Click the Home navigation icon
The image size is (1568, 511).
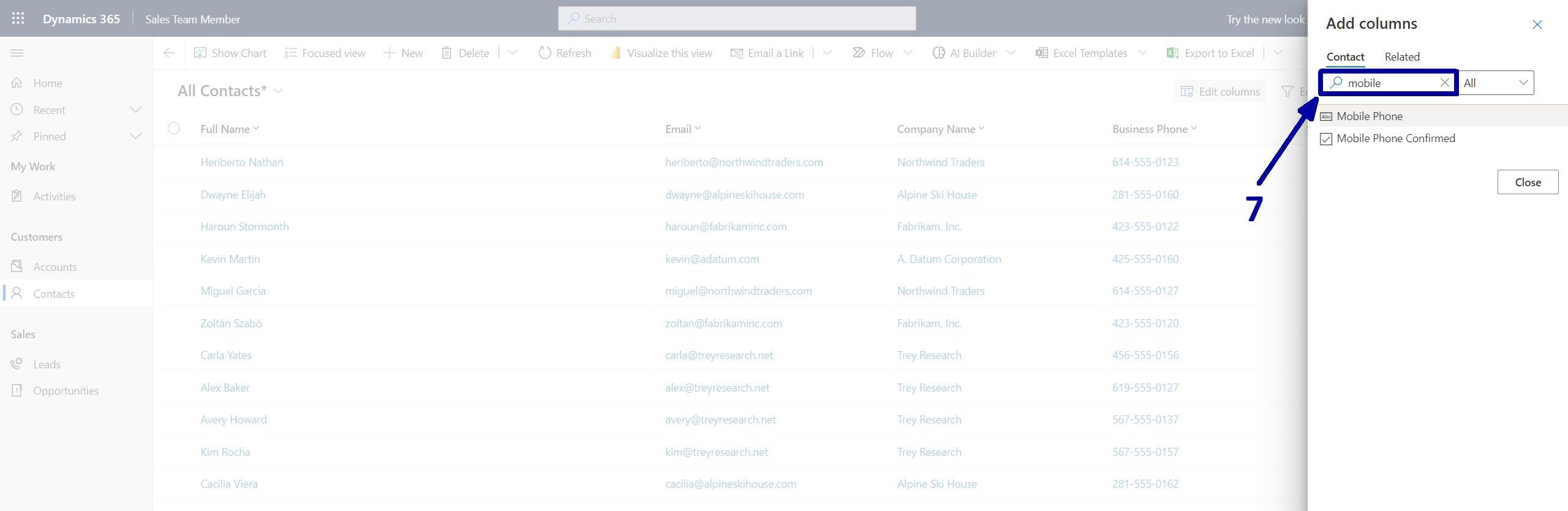pyautogui.click(x=17, y=83)
